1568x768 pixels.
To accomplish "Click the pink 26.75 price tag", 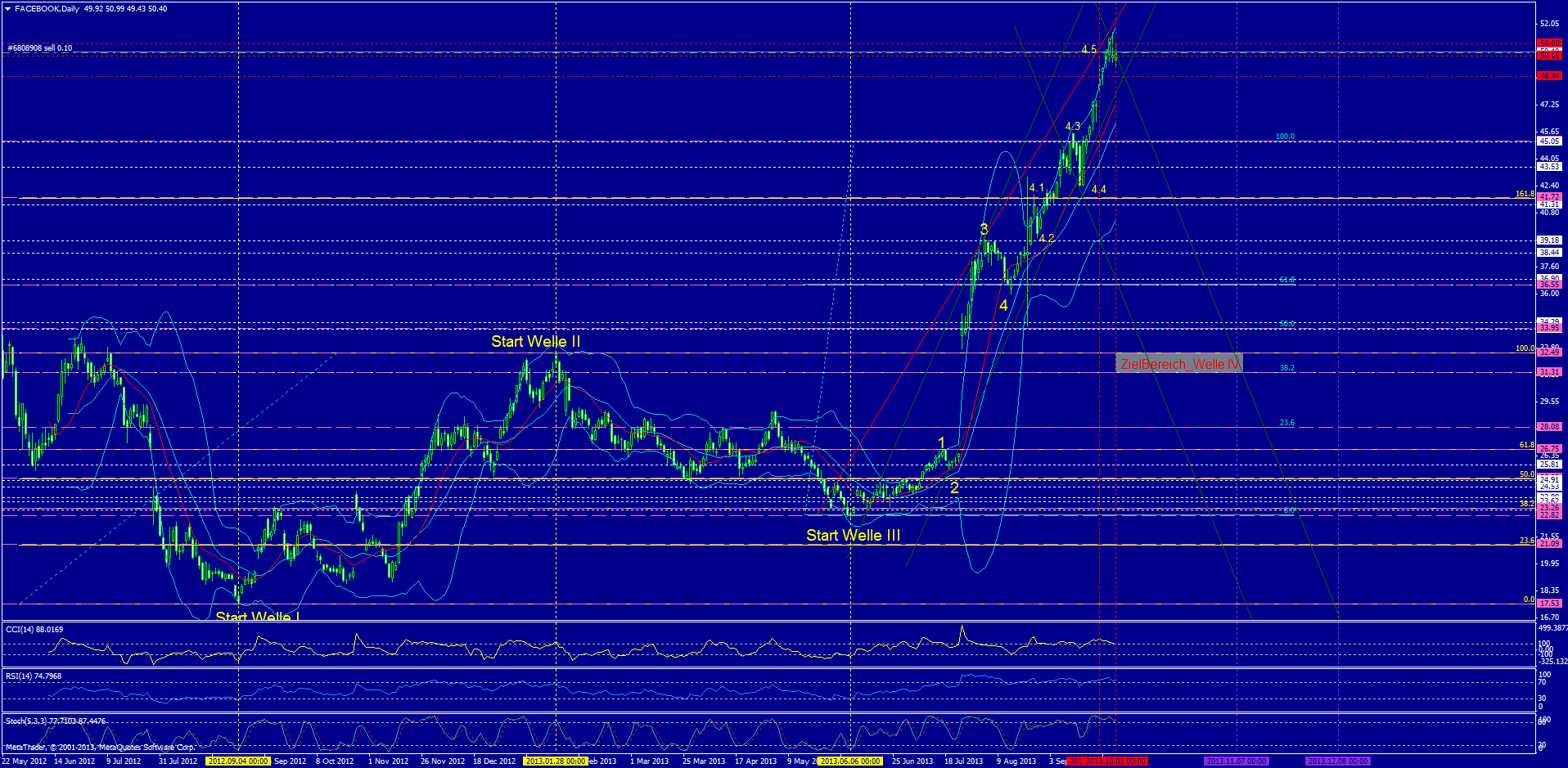I will coord(1549,449).
